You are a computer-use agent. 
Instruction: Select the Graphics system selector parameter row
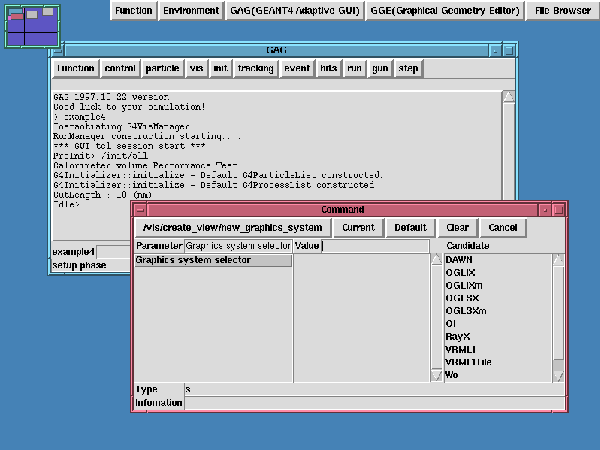point(214,260)
